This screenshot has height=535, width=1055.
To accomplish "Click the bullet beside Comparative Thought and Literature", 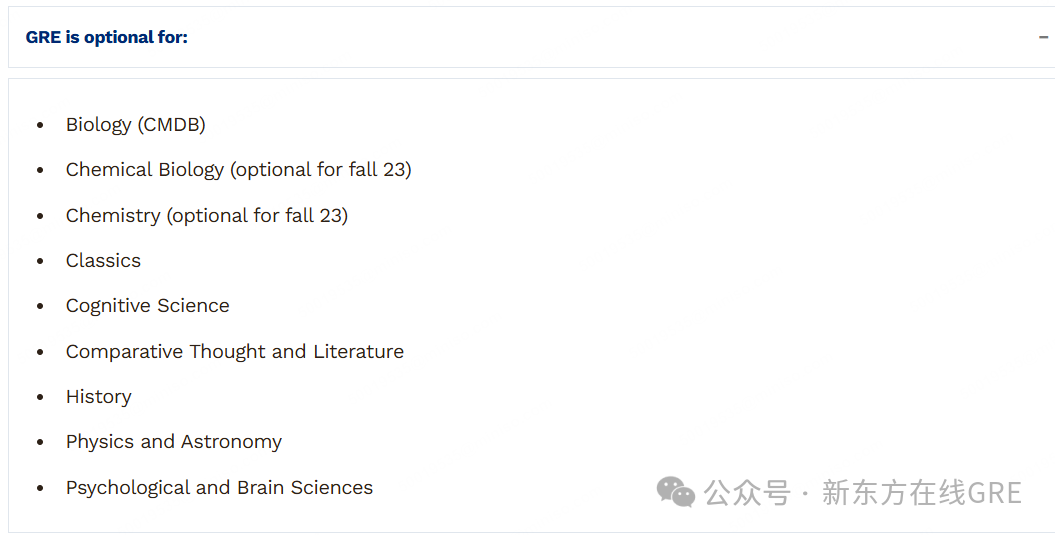I will 40,353.
